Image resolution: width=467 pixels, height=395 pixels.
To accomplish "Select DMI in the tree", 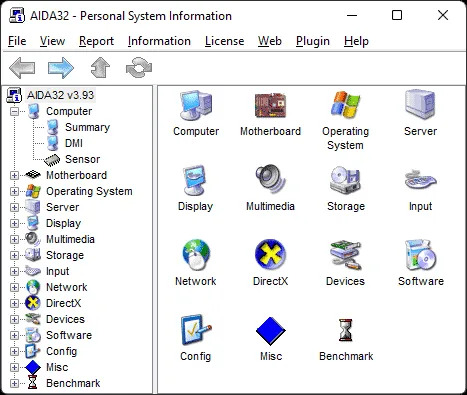I will coord(74,143).
